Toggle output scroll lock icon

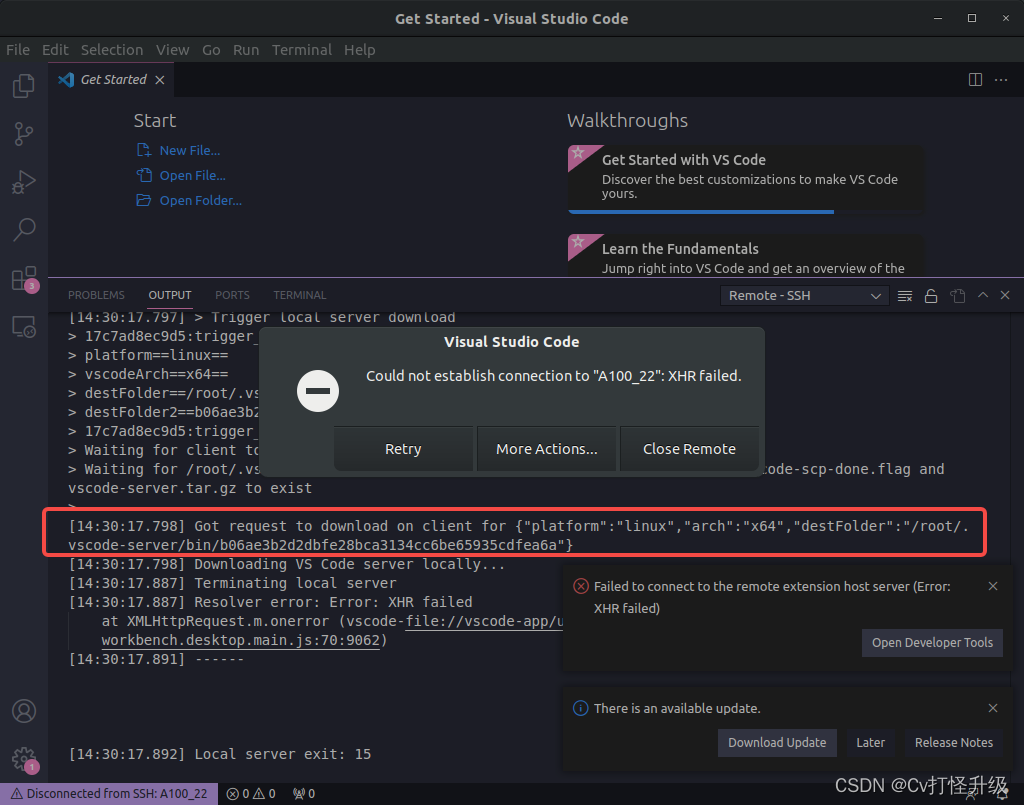(x=931, y=296)
